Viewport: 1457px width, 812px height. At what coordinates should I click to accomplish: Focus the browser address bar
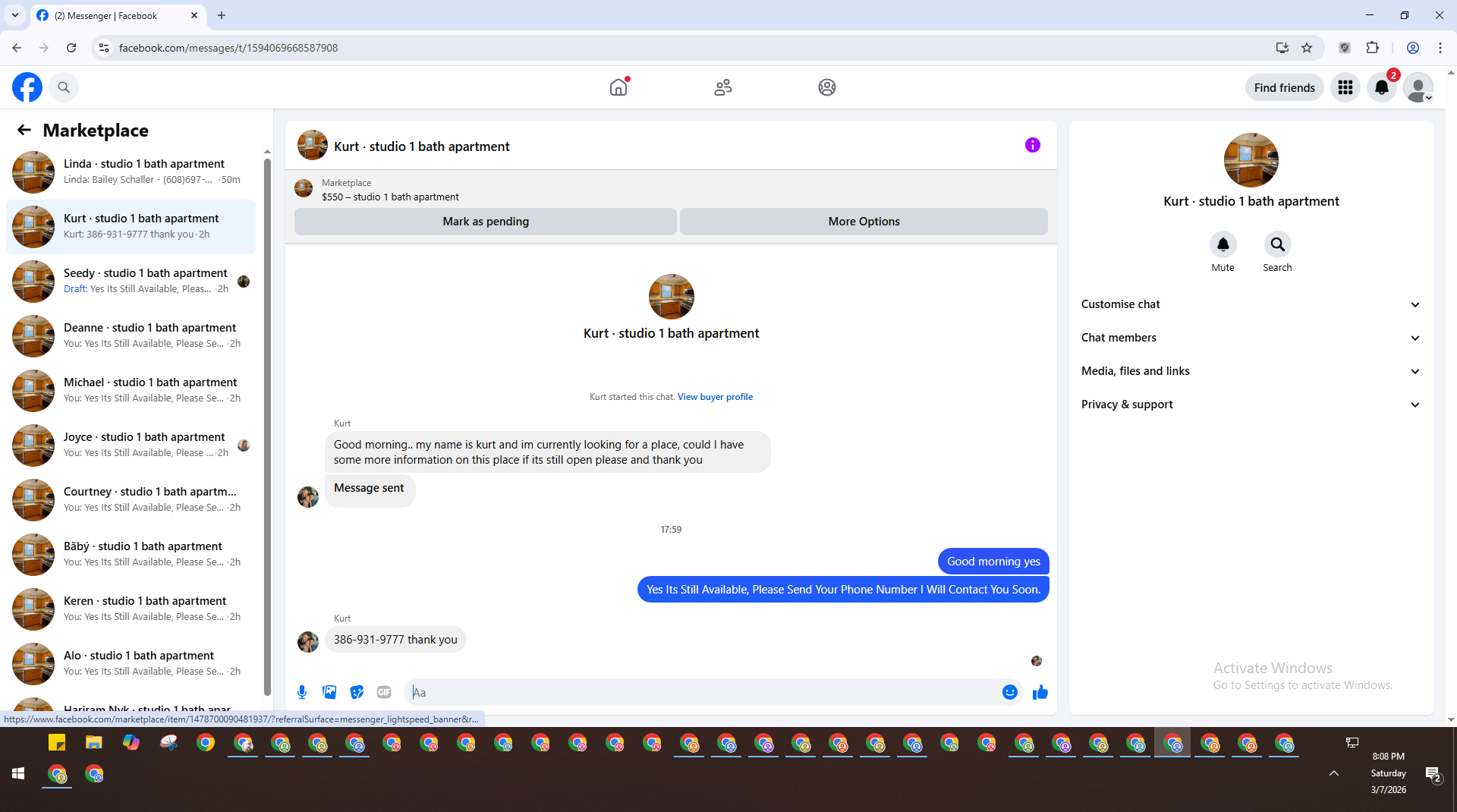pos(683,48)
